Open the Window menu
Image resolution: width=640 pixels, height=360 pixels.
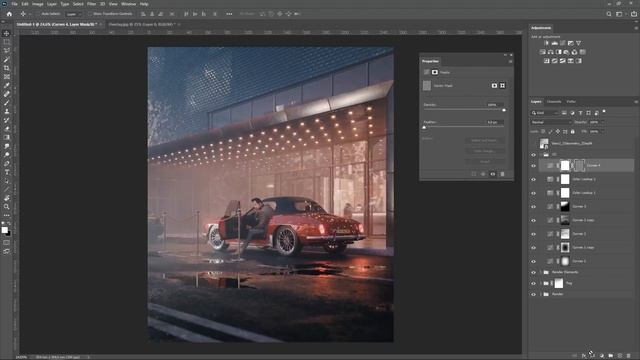click(x=128, y=4)
